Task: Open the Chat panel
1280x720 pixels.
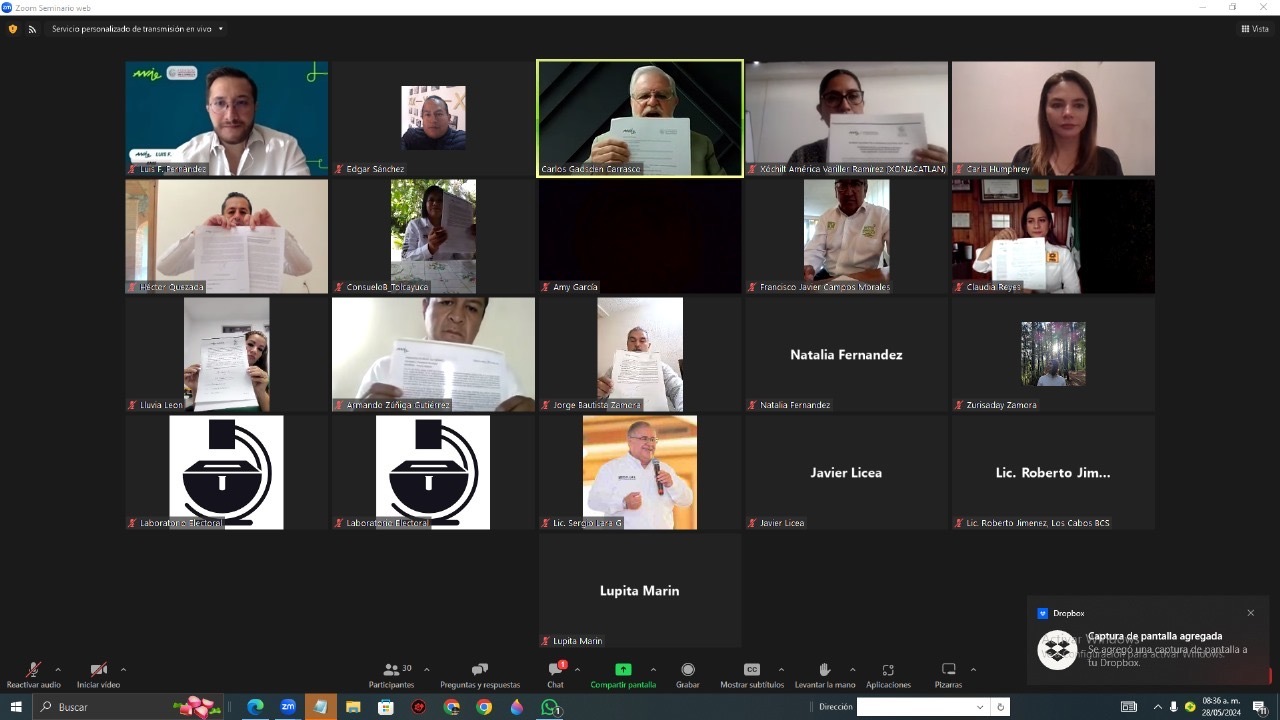Action: [x=555, y=670]
